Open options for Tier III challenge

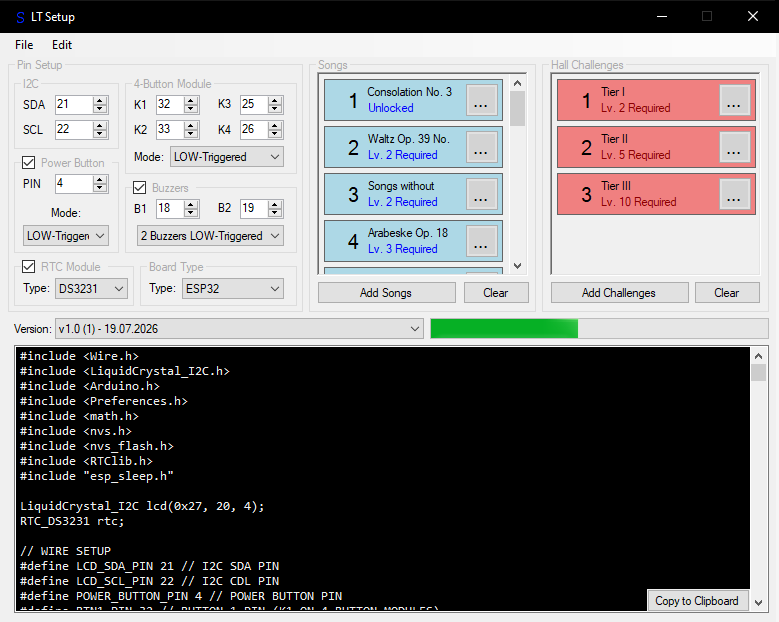click(734, 194)
